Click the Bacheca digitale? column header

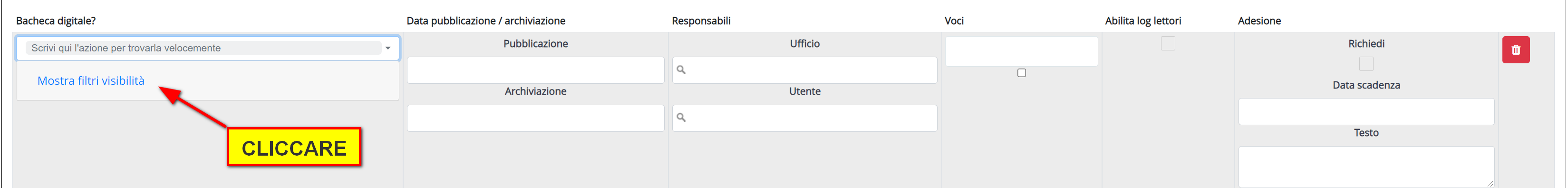pos(56,20)
